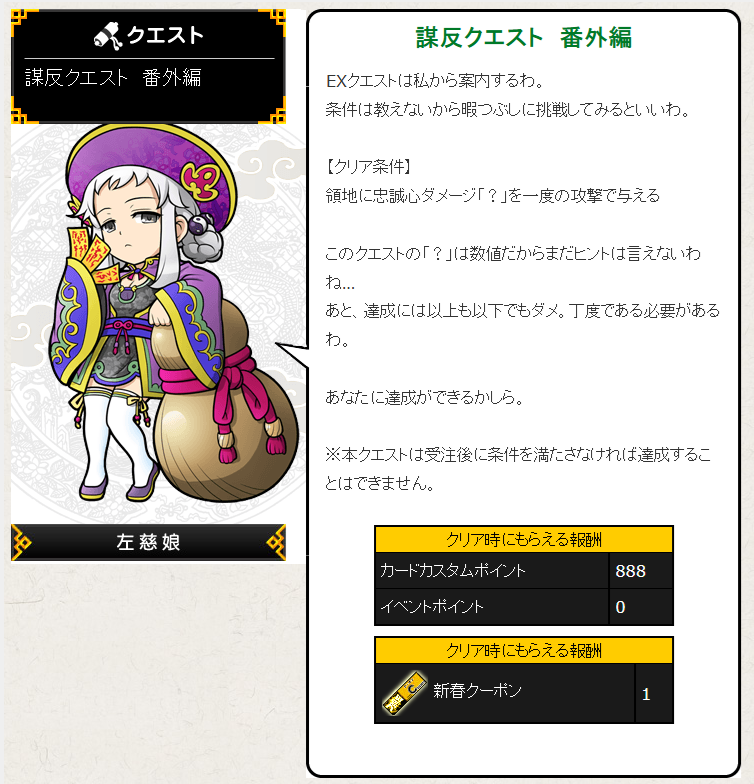The width and height of the screenshot is (754, 784).
Task: Click the 左慈娘 name banner
Action: [x=148, y=542]
